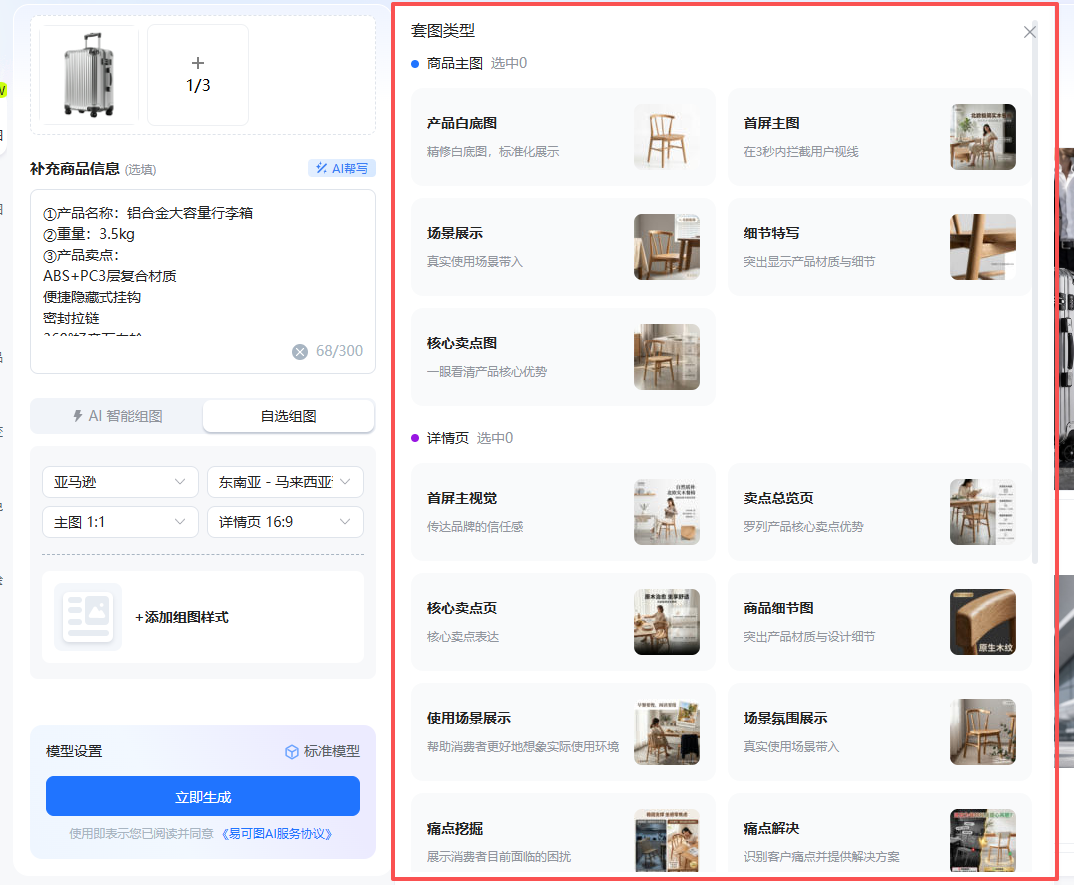Click the layout style placeholder icon
Viewport: 1074px width, 885px height.
click(88, 616)
